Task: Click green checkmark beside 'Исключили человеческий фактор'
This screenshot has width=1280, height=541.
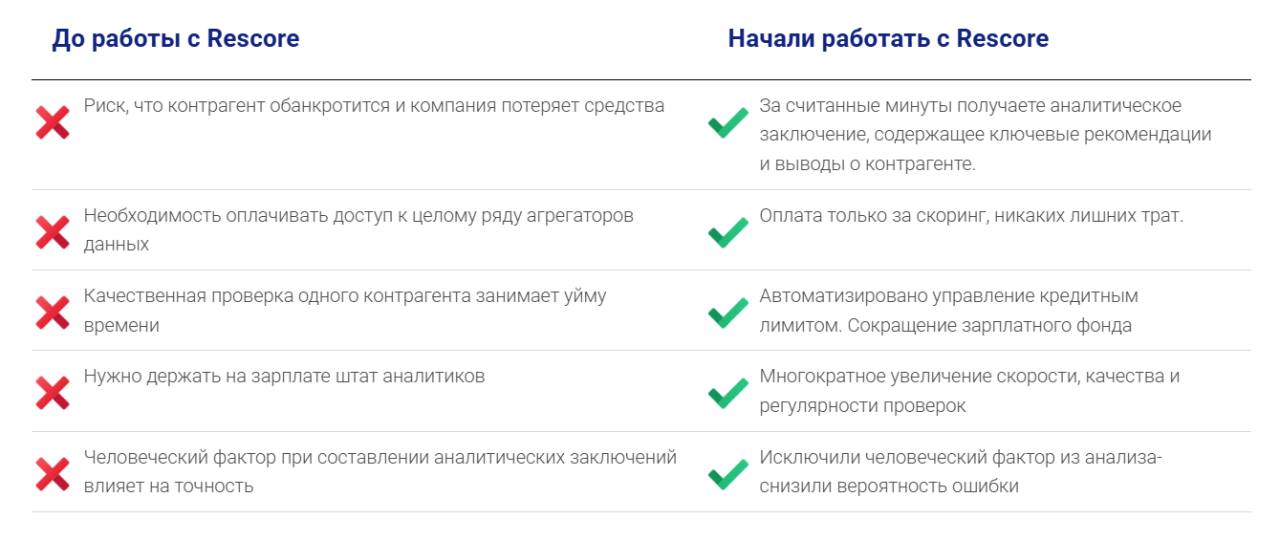Action: (x=728, y=474)
